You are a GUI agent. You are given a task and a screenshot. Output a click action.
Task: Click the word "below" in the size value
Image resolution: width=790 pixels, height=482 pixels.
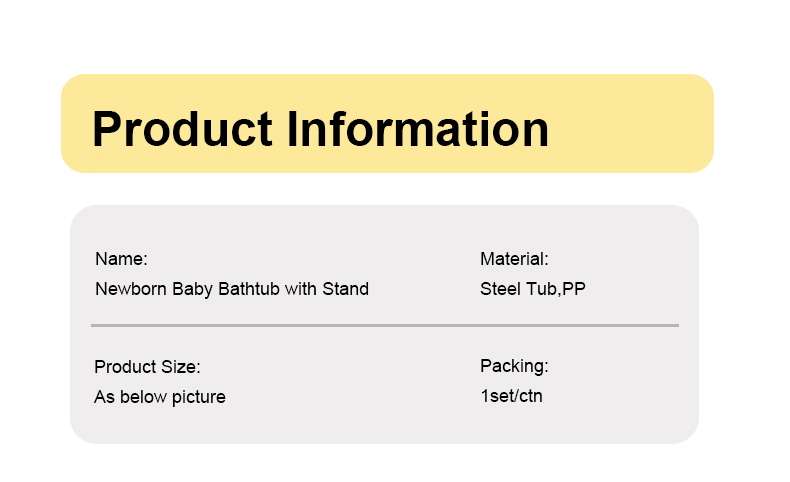(144, 397)
